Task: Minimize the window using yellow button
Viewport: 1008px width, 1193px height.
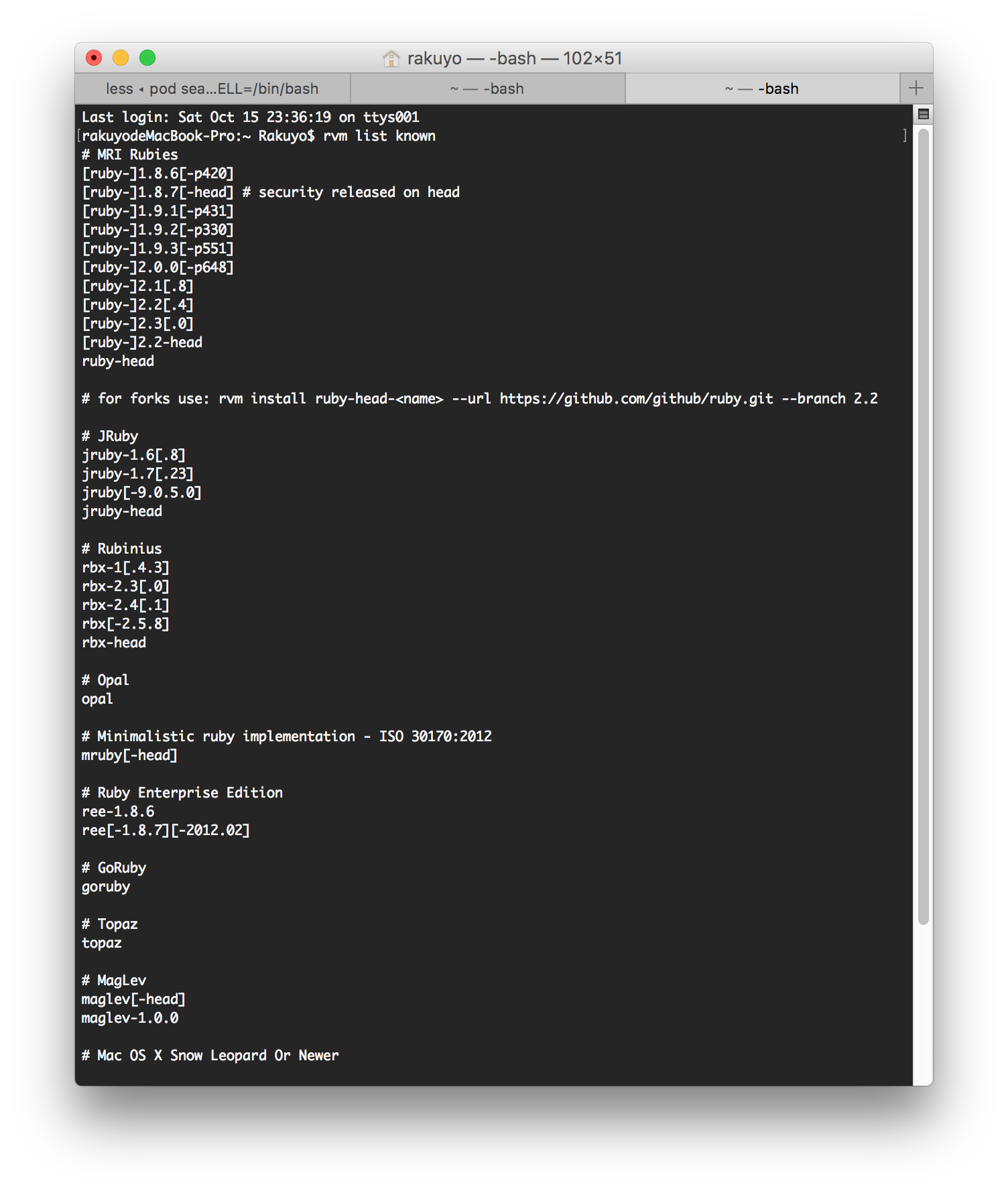Action: [121, 58]
